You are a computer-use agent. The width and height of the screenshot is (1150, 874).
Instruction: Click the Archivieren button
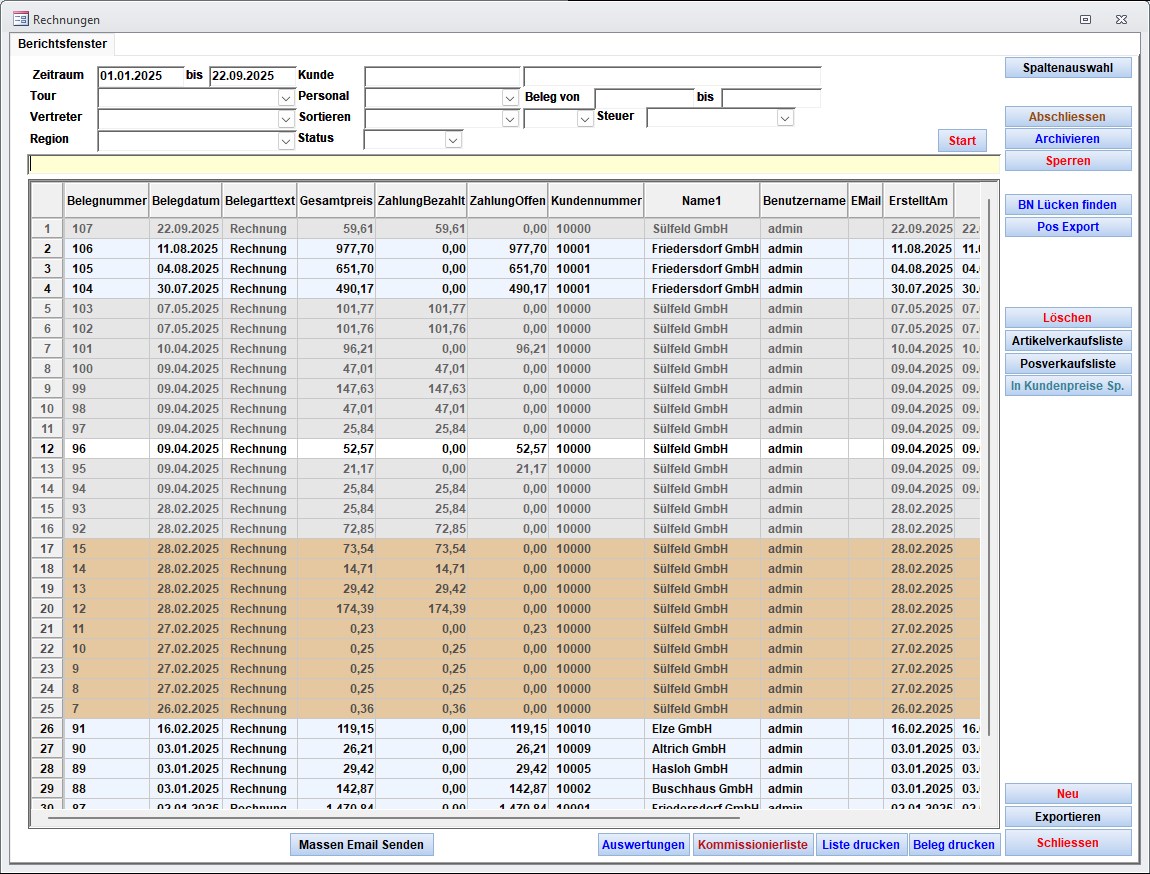click(x=1068, y=139)
